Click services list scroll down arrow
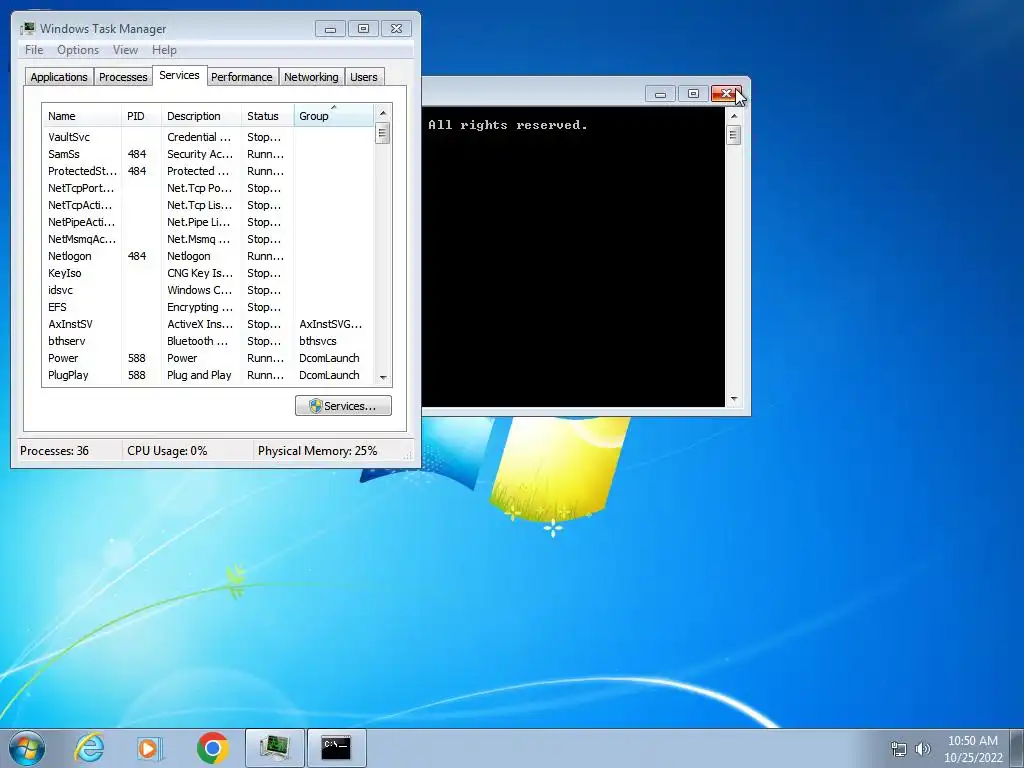 [x=383, y=378]
